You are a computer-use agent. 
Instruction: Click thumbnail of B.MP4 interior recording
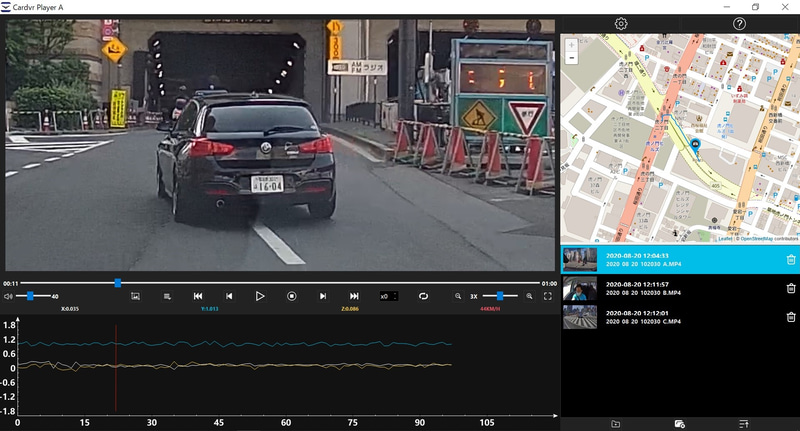click(580, 288)
